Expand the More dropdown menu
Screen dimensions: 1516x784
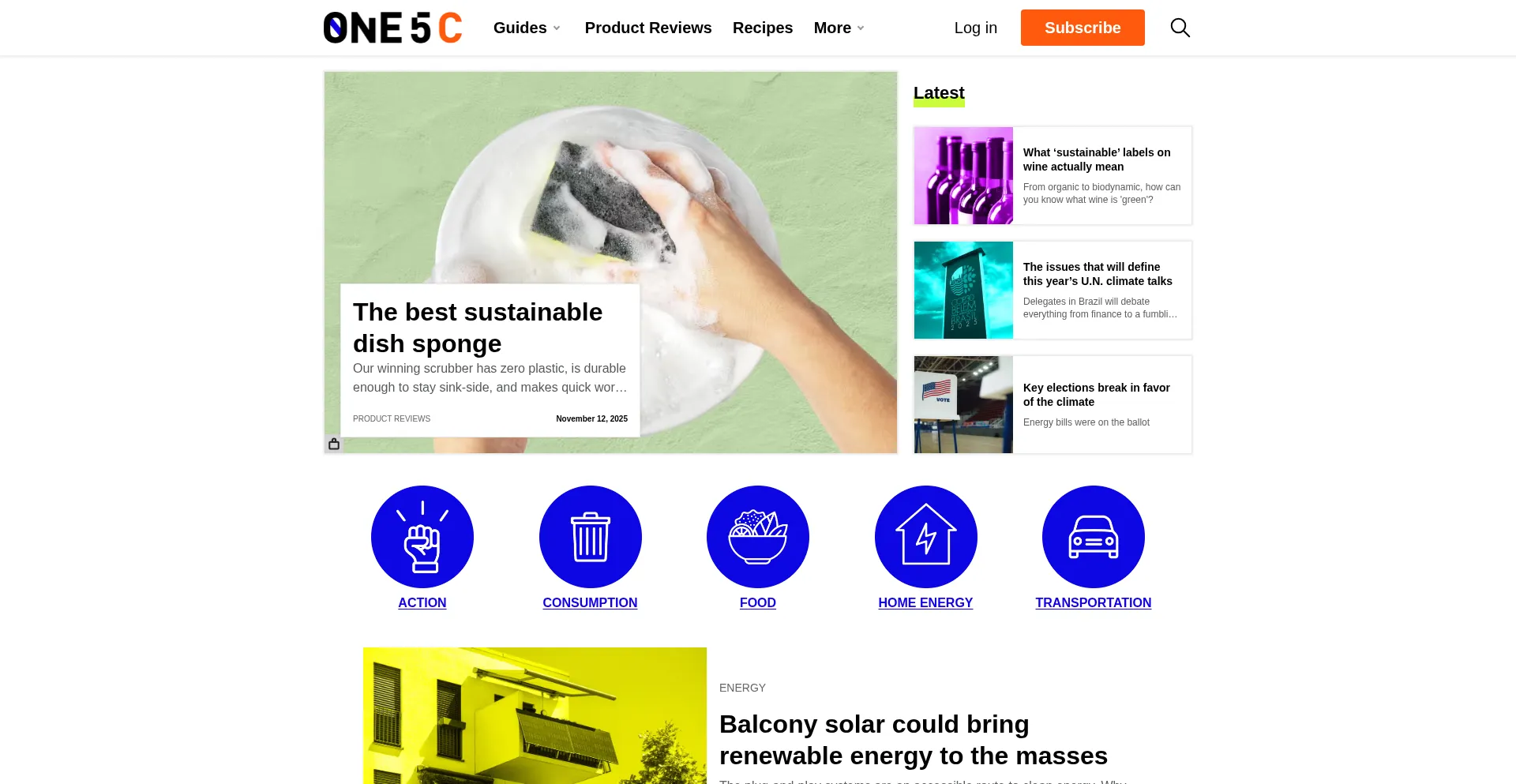coord(839,28)
